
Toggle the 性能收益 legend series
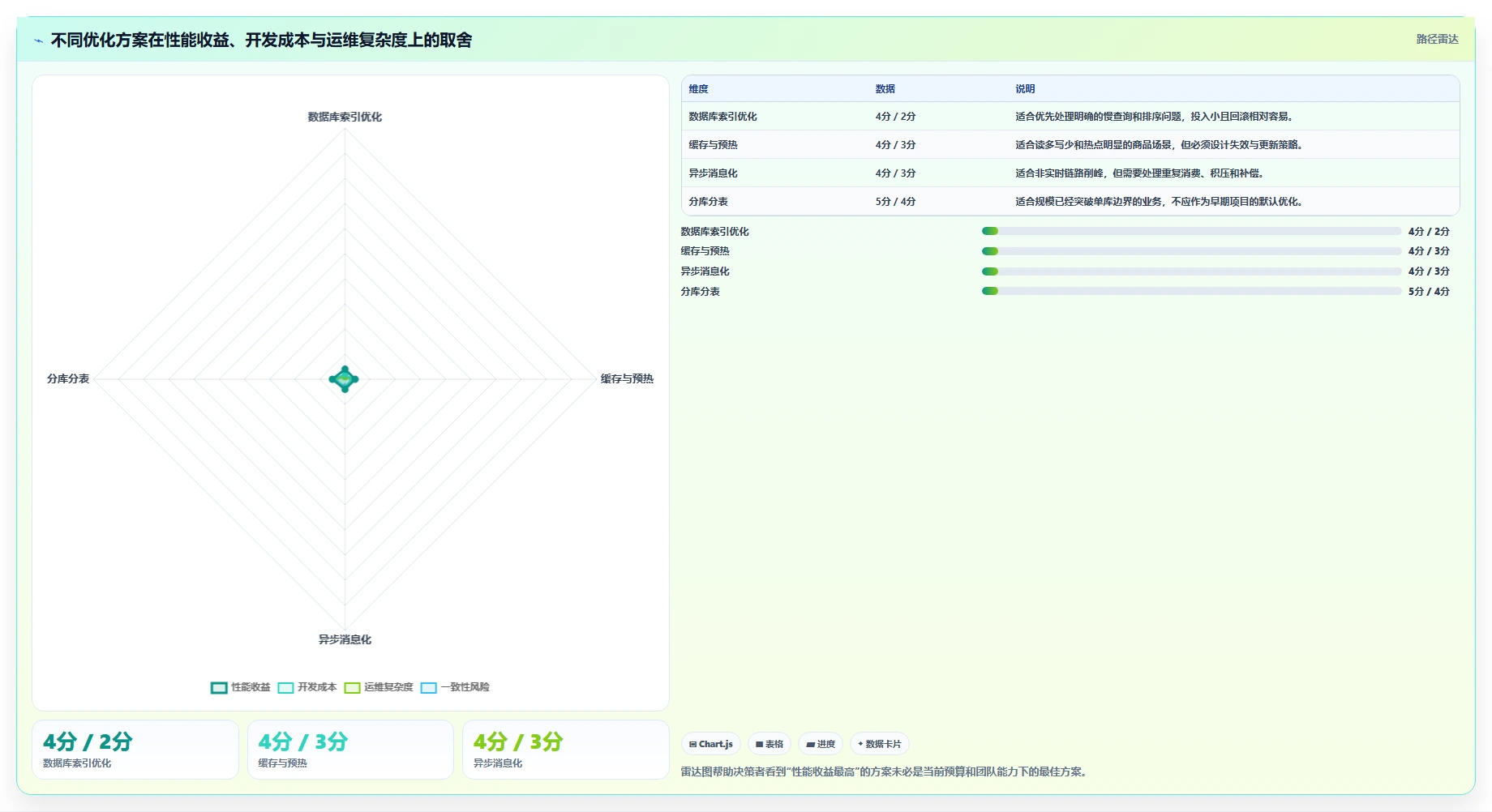(x=241, y=687)
